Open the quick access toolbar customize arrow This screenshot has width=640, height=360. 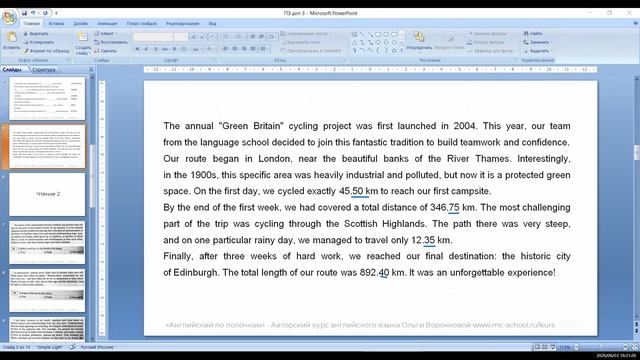pos(56,13)
